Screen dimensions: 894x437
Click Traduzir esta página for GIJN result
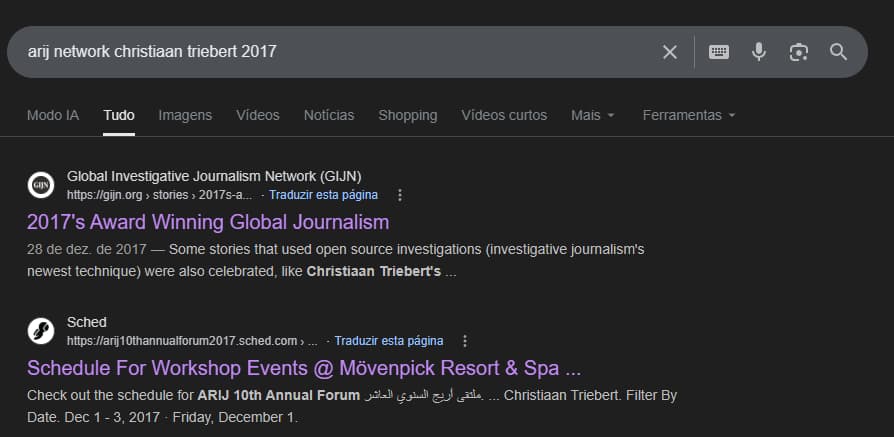pyautogui.click(x=323, y=195)
